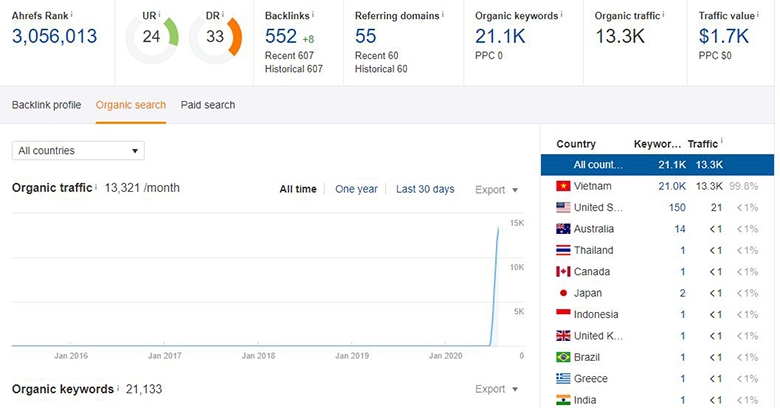Click info icon beside Organic keywords 21,133
The height and width of the screenshot is (408, 780).
[x=118, y=387]
